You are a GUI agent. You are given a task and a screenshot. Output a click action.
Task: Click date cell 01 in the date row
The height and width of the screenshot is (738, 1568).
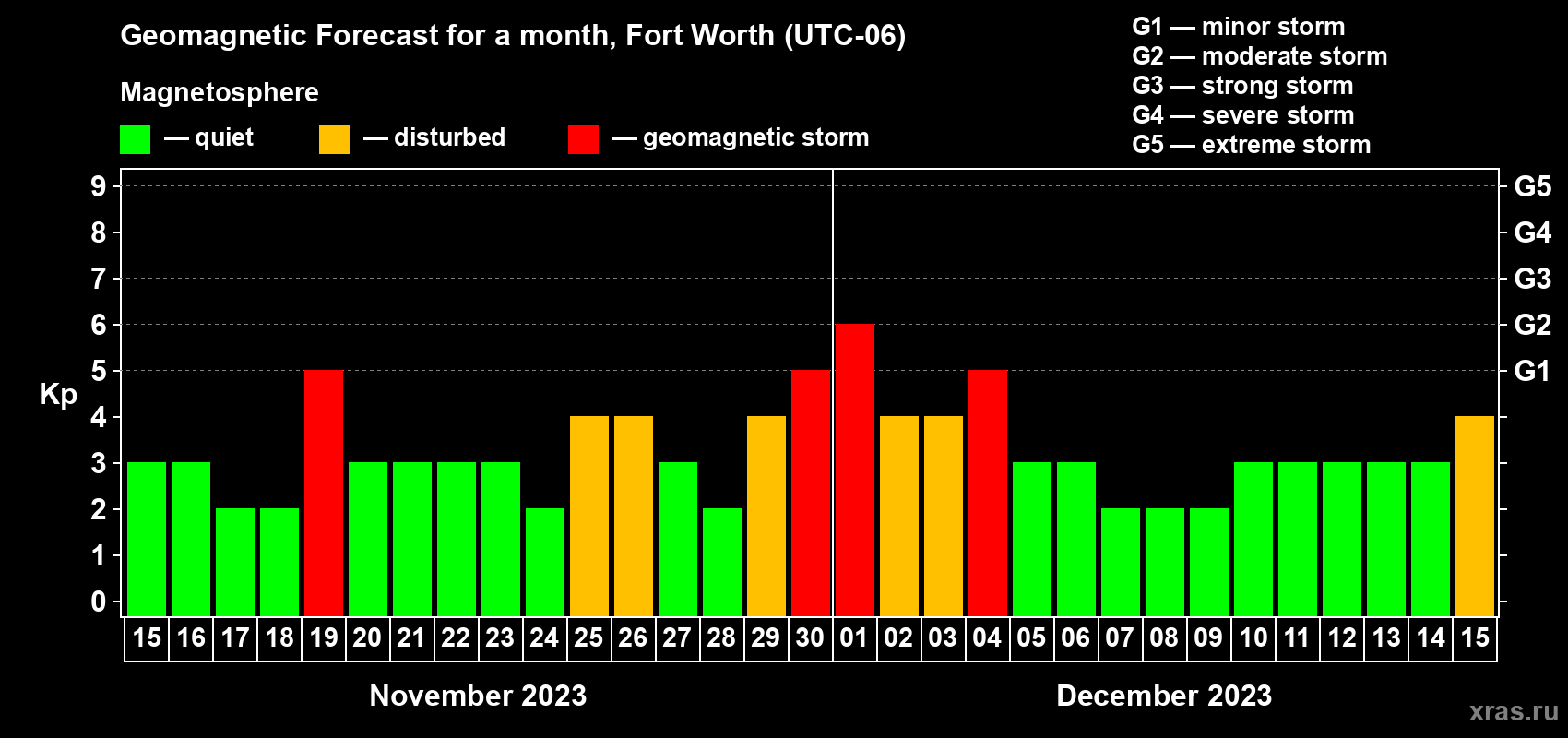pyautogui.click(x=855, y=638)
